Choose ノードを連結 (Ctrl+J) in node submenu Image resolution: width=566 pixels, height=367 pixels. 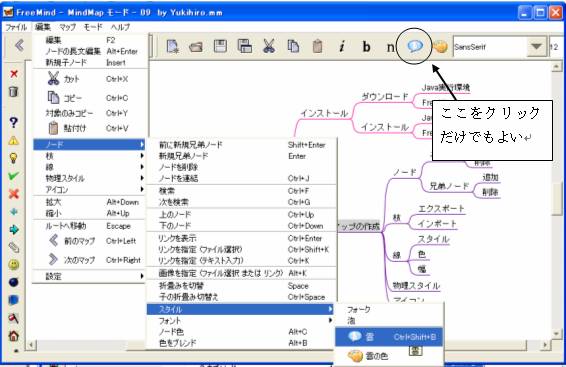(x=240, y=178)
